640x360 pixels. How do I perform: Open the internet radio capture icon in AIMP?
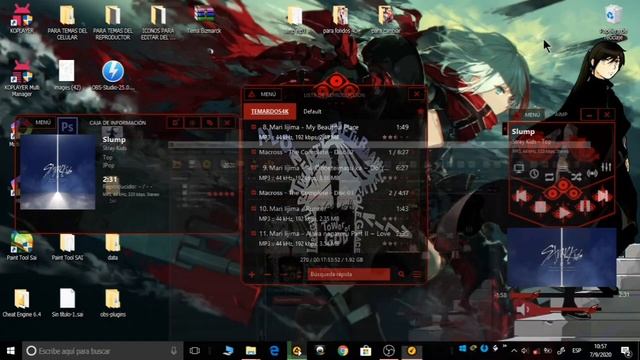tap(592, 173)
